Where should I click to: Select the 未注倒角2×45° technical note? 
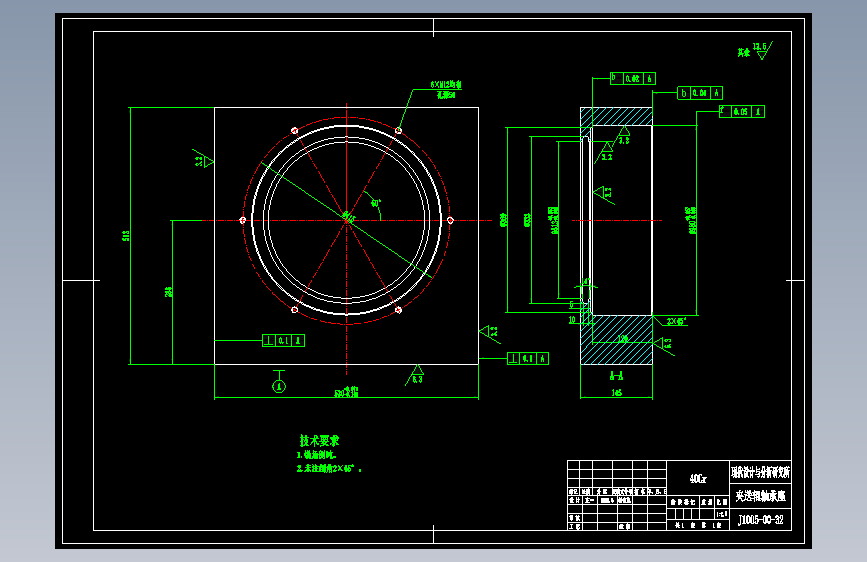click(x=328, y=469)
